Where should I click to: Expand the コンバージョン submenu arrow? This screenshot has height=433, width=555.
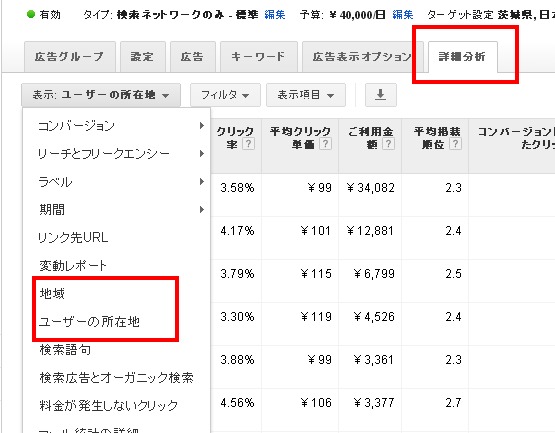201,125
